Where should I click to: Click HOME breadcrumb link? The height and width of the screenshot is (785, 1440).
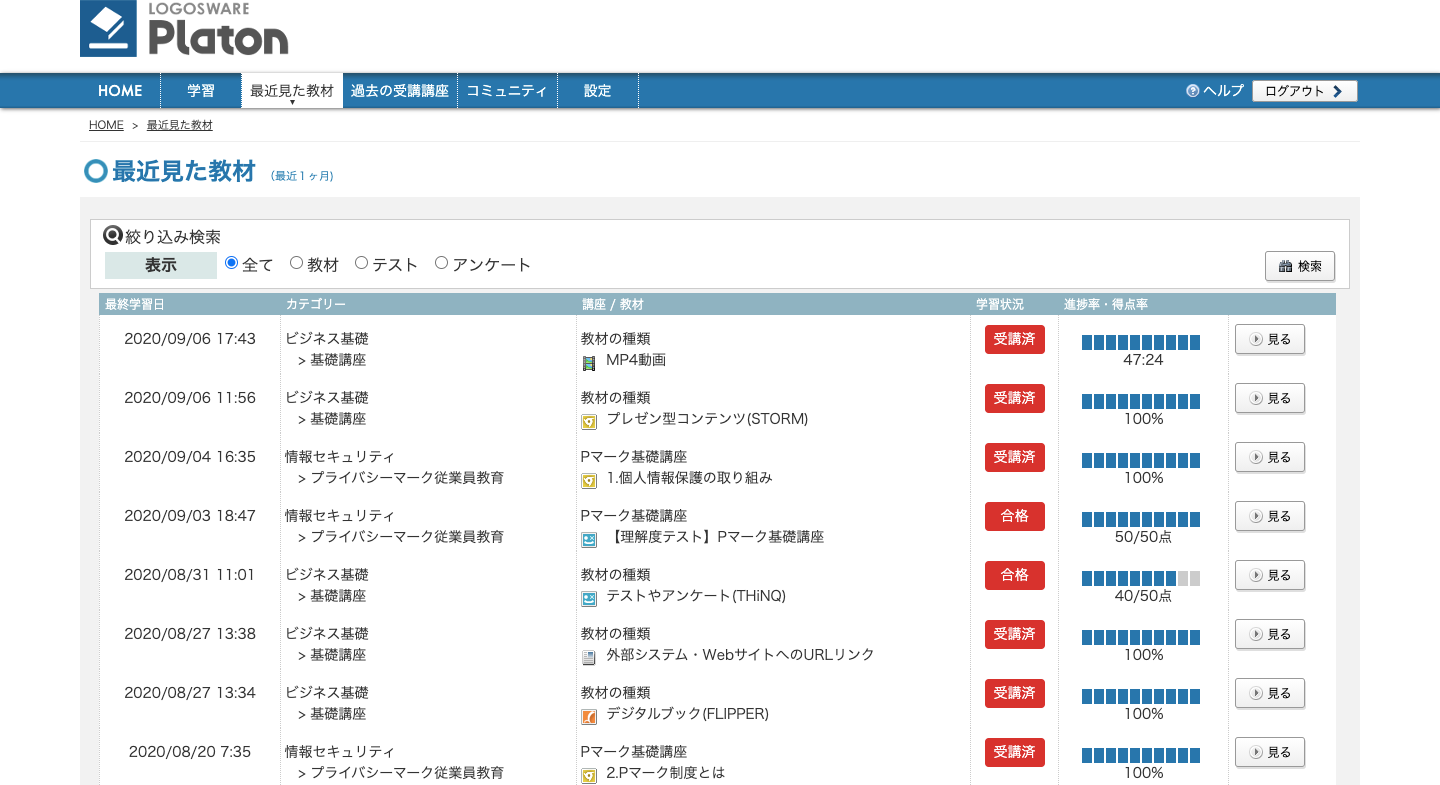pyautogui.click(x=106, y=126)
